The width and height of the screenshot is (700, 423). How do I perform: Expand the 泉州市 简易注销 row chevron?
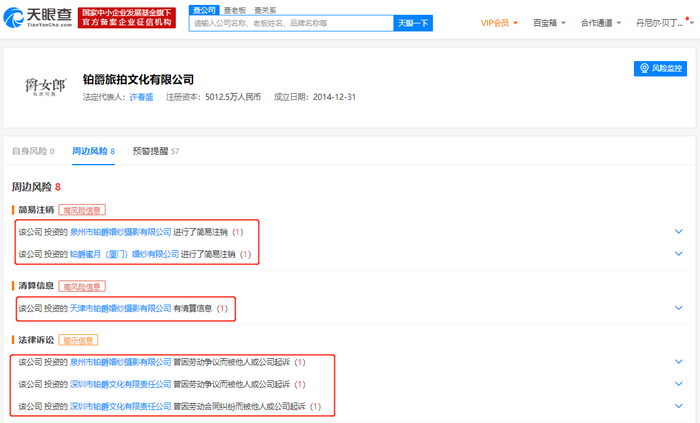tap(679, 232)
